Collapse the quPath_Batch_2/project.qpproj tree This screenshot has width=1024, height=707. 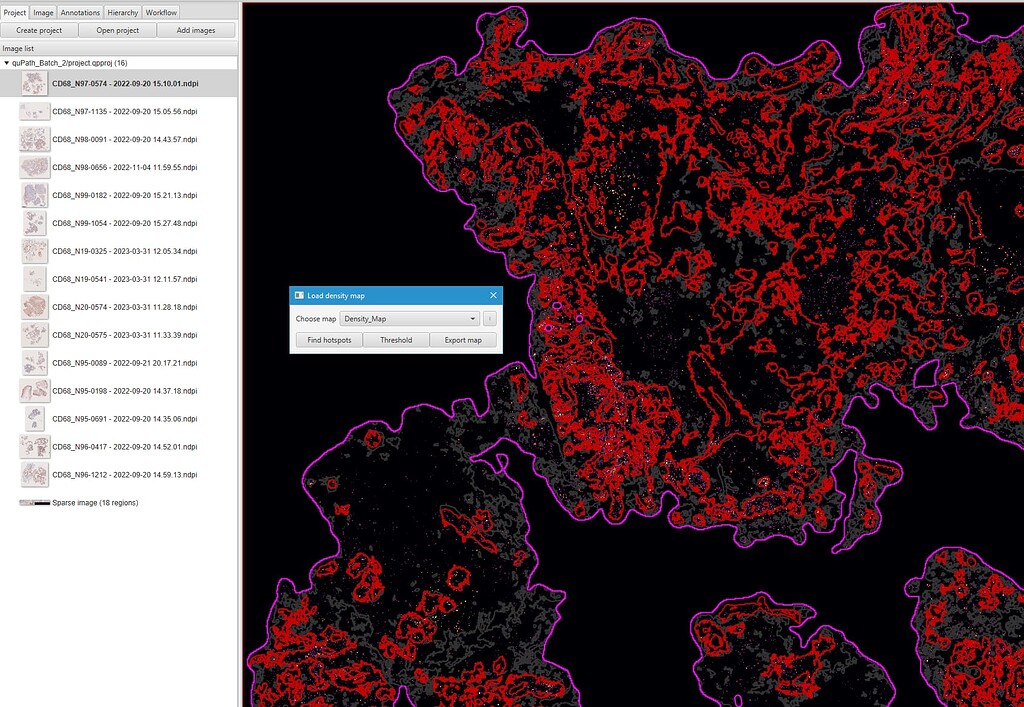click(9, 62)
